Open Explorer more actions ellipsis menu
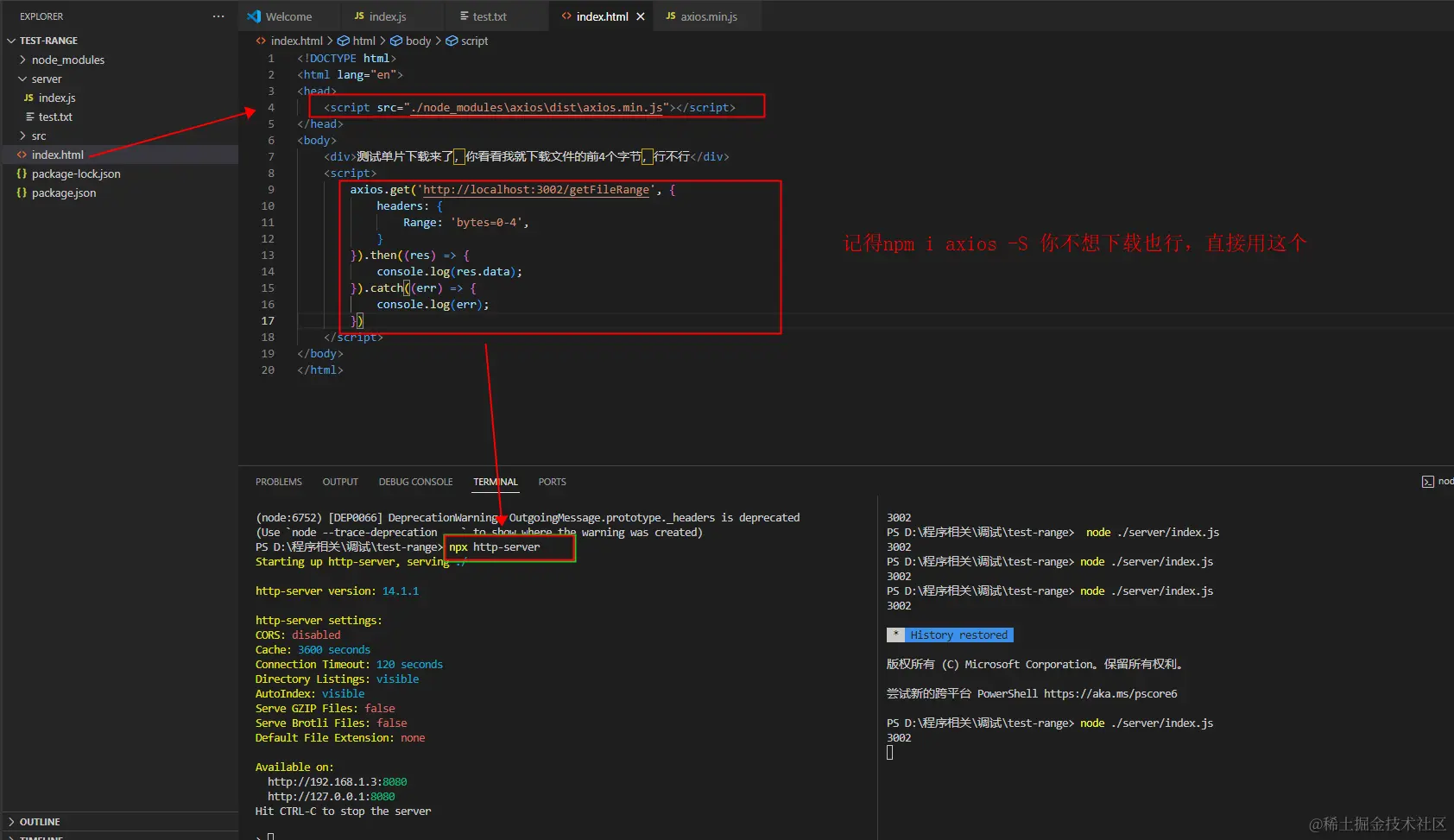 [218, 16]
